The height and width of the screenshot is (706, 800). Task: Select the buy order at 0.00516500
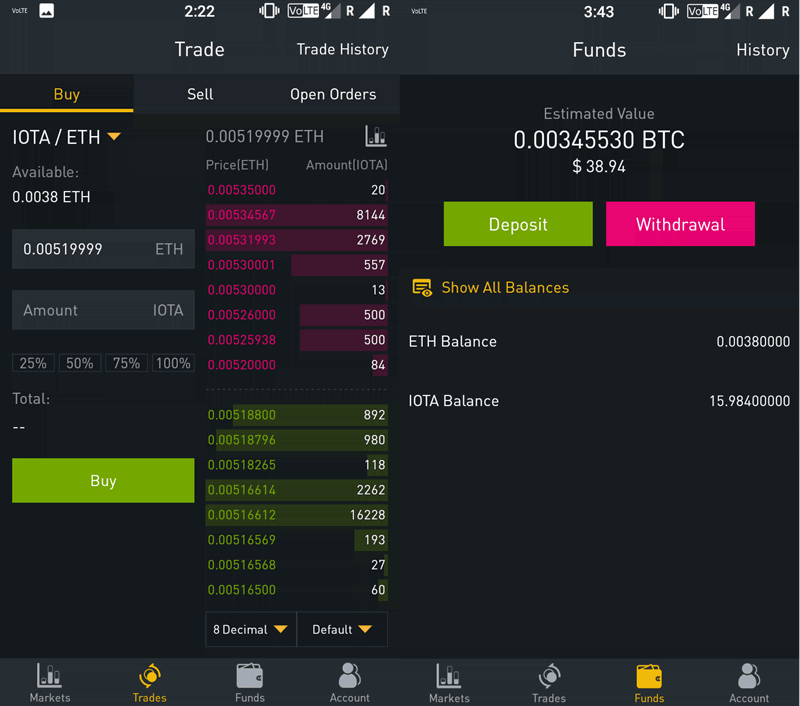pos(296,590)
